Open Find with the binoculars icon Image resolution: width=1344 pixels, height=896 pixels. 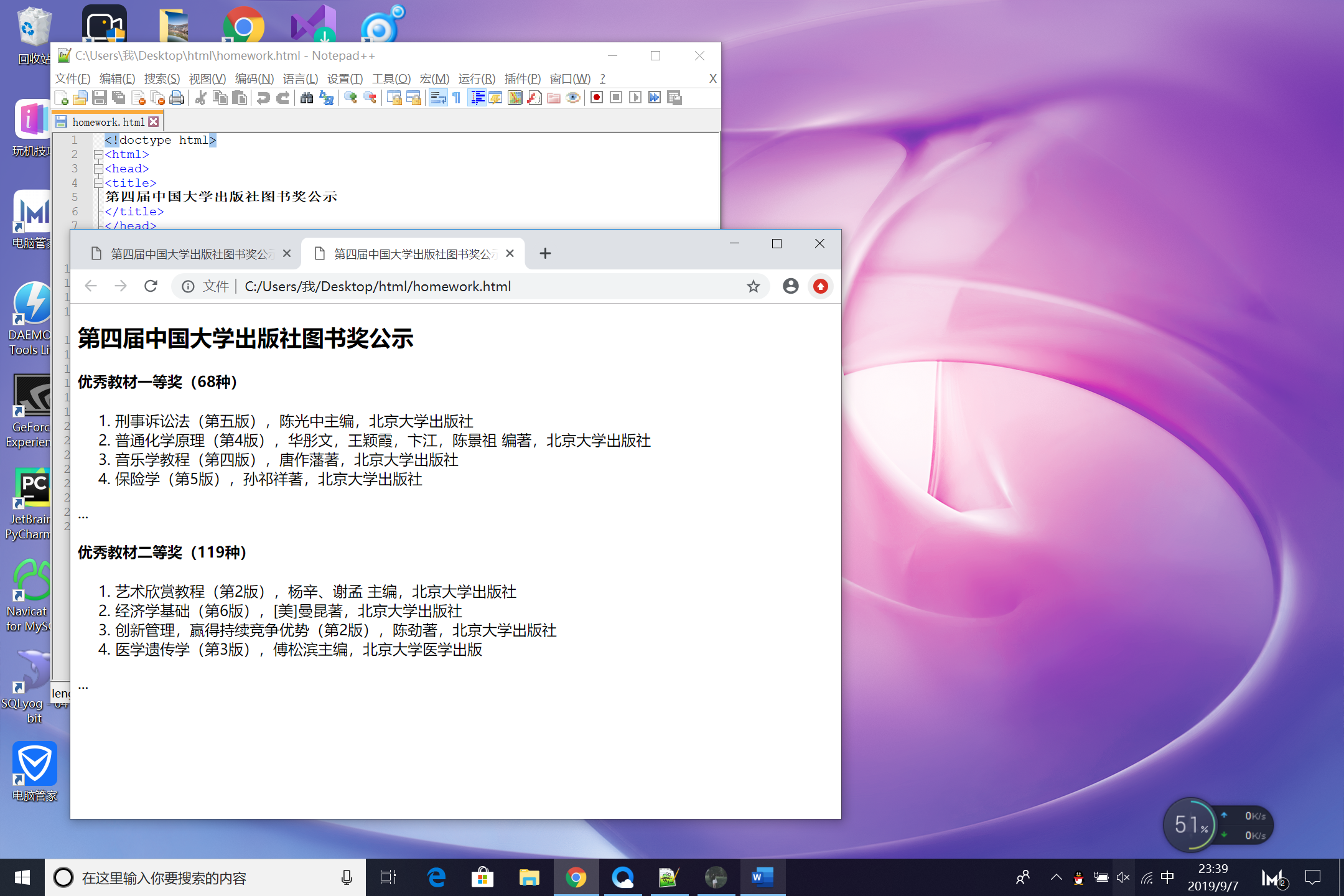(x=306, y=98)
